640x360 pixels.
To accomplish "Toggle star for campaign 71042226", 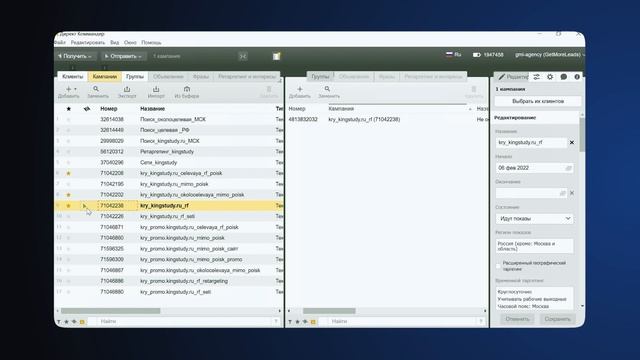I will pyautogui.click(x=69, y=216).
